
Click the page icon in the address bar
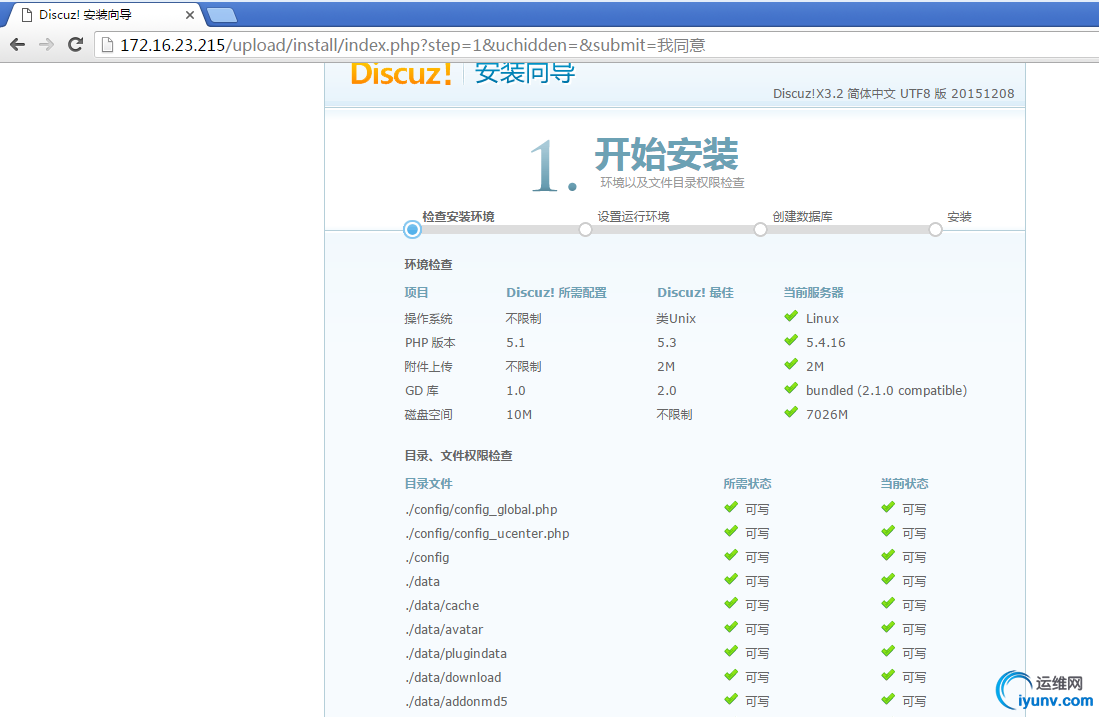(x=107, y=45)
